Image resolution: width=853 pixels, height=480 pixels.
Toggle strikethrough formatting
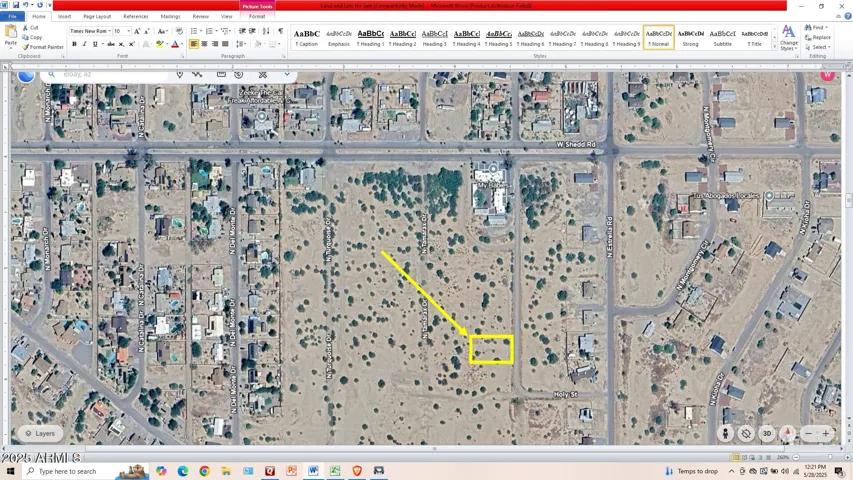tap(111, 44)
